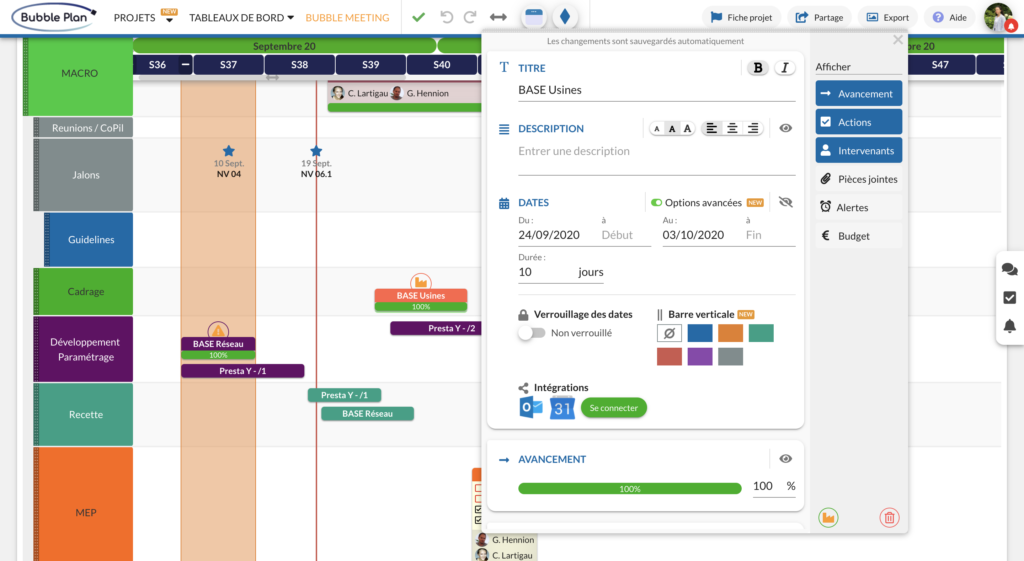Open the BUBBLE MEETING menu
This screenshot has height=561, width=1024.
coord(347,18)
